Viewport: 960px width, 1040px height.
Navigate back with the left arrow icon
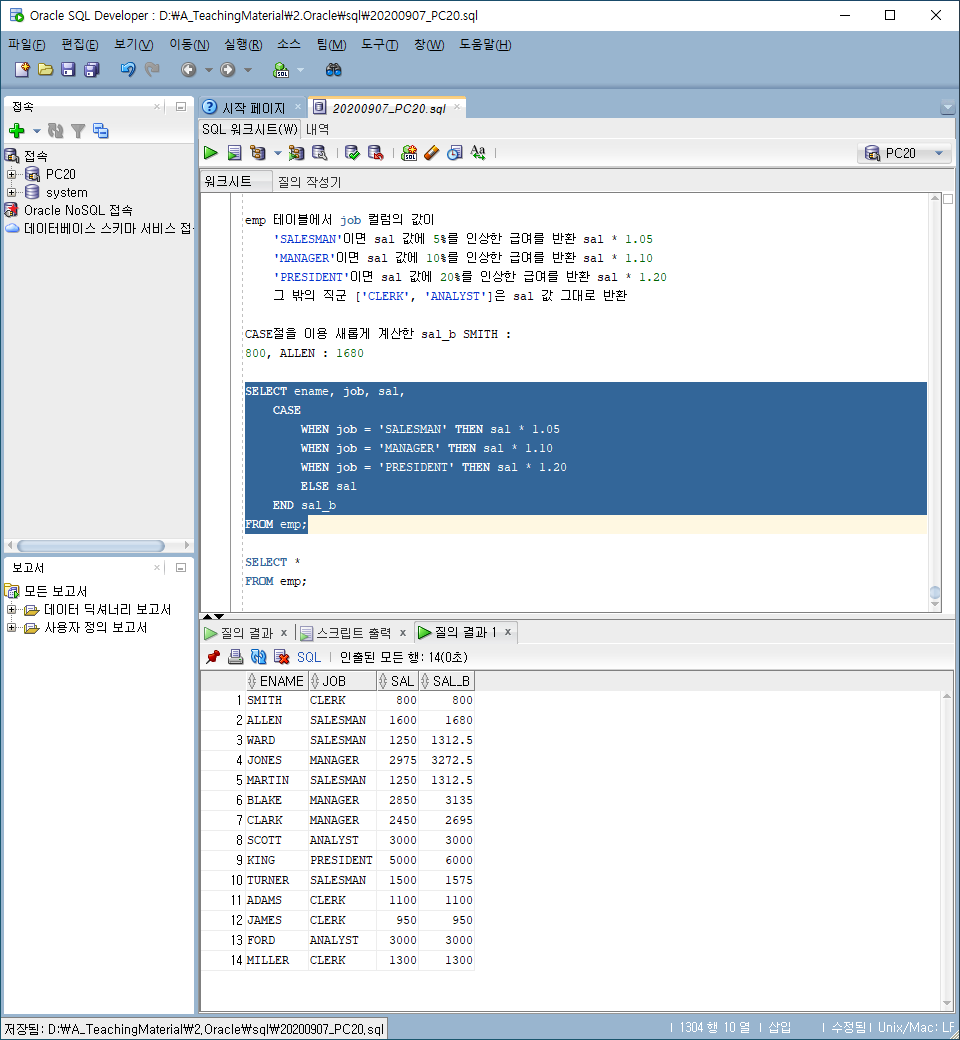tap(188, 70)
